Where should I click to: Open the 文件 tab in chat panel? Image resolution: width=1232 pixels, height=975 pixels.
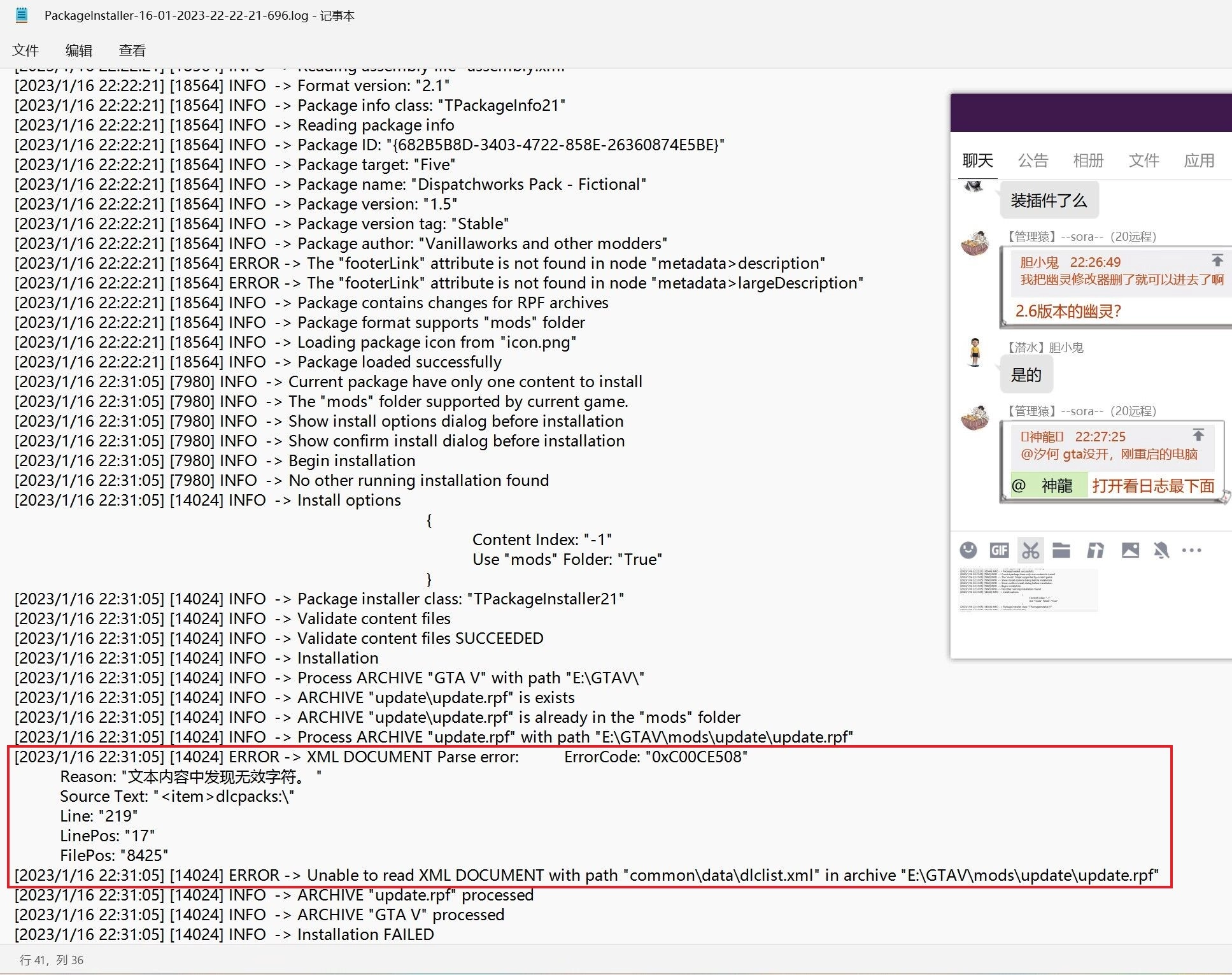1143,160
